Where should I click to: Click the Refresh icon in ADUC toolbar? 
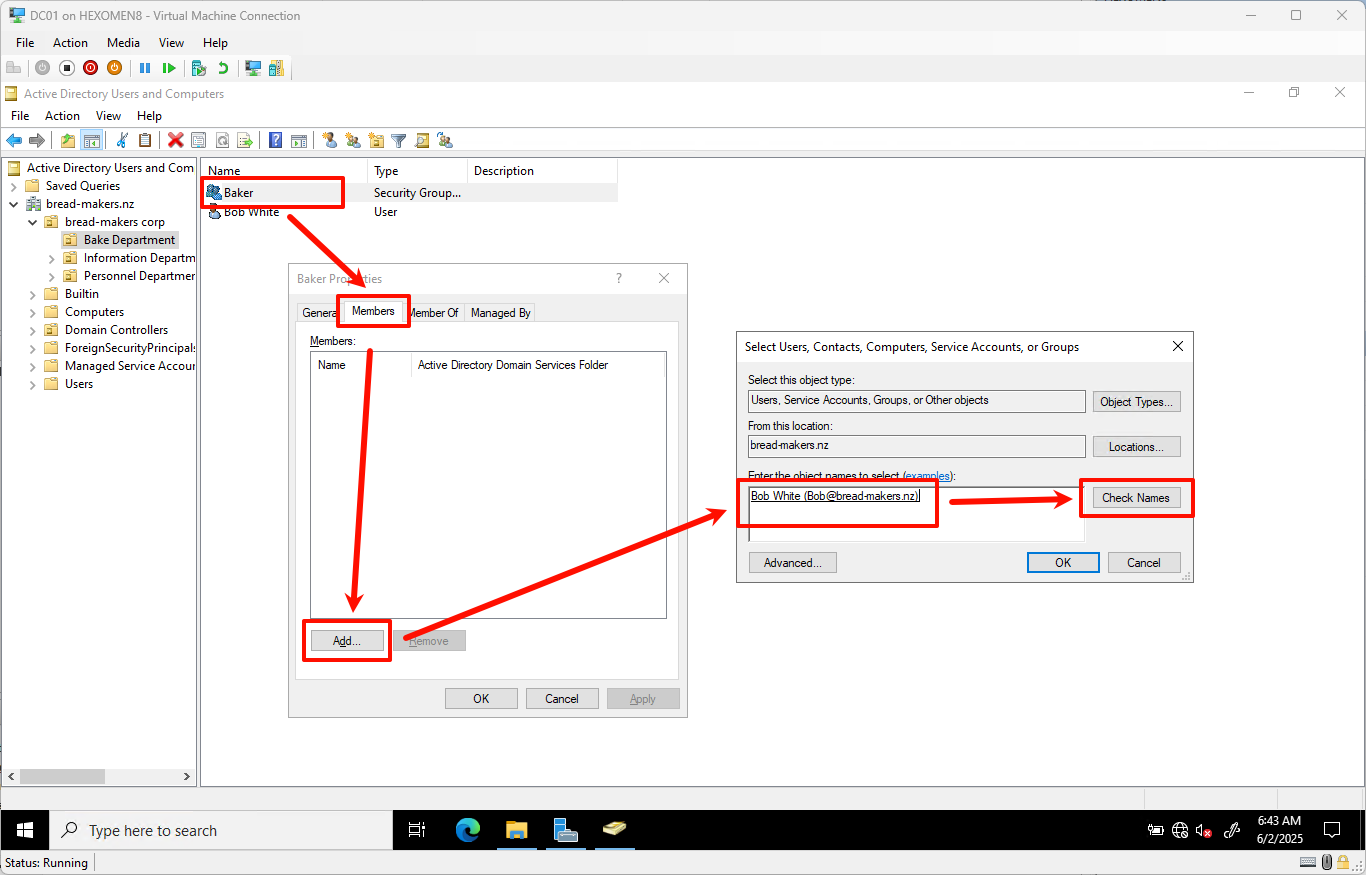click(222, 140)
